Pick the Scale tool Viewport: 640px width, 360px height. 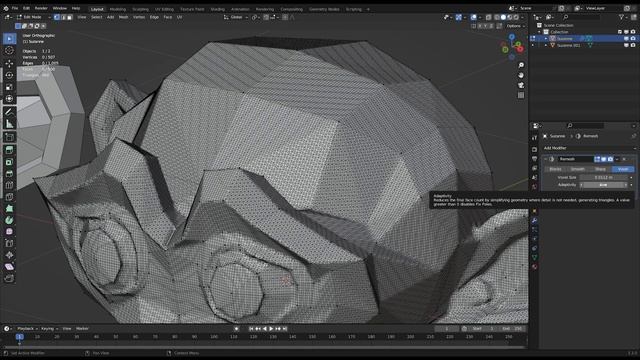[9, 87]
